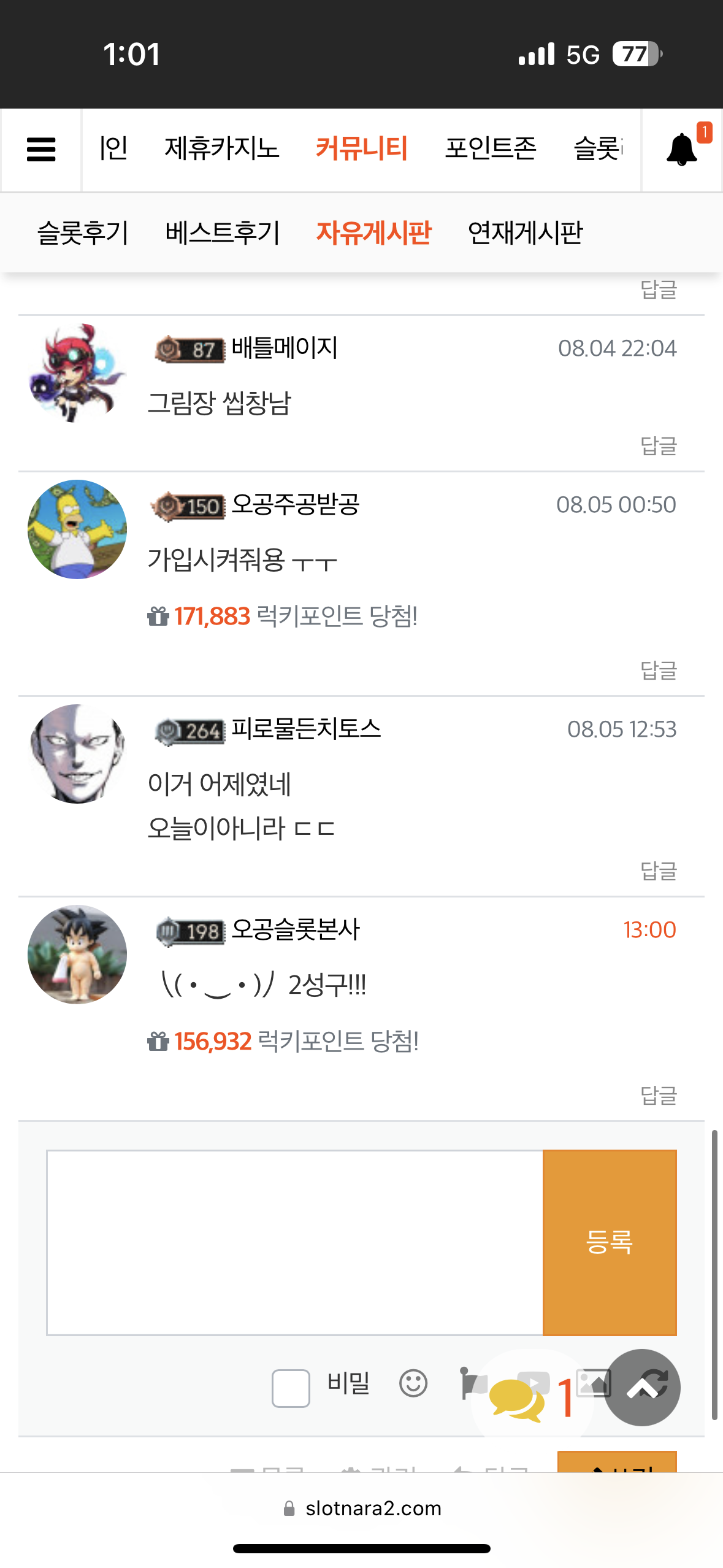Screen dimensions: 723x1568
Task: Open the 베스트후기 sub-tab
Action: coord(223,233)
